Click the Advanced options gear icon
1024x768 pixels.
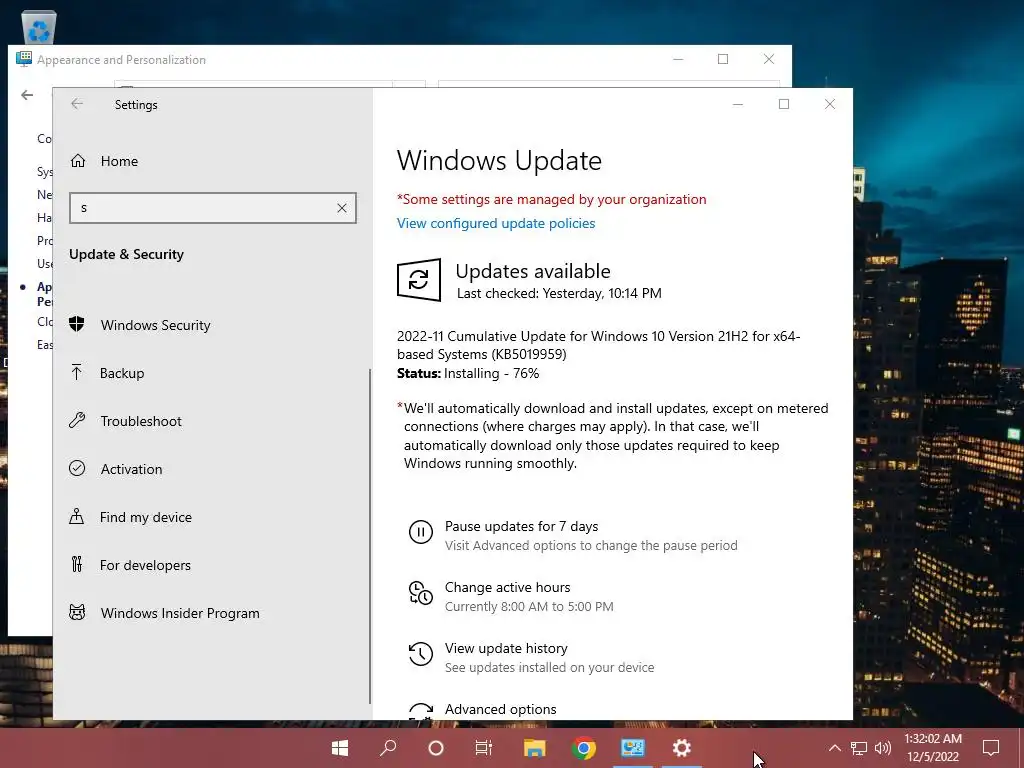click(421, 711)
